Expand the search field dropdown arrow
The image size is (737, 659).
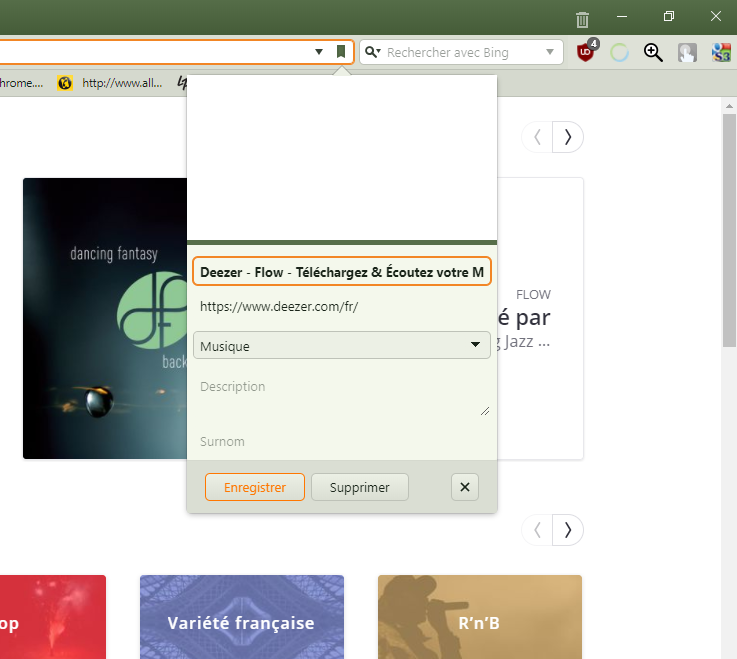pos(549,52)
